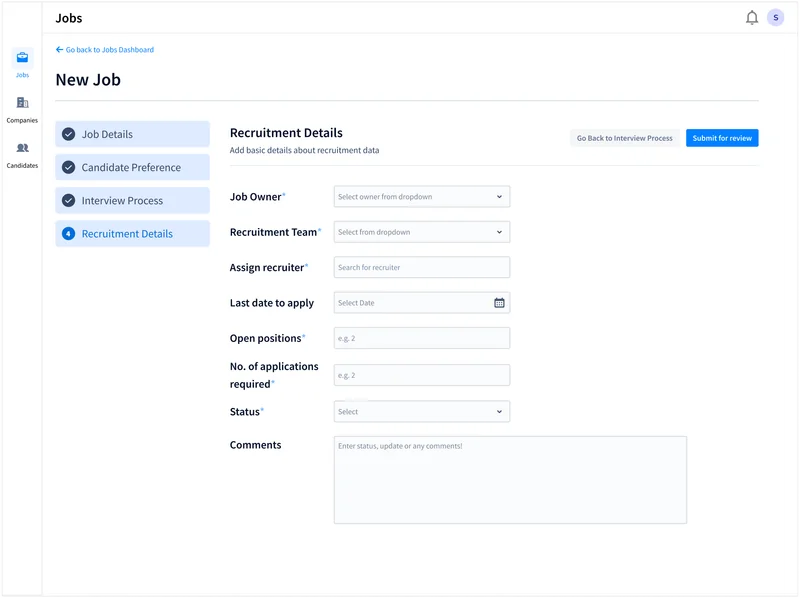This screenshot has height=598, width=800.
Task: Open the Candidates people icon
Action: pos(22,148)
